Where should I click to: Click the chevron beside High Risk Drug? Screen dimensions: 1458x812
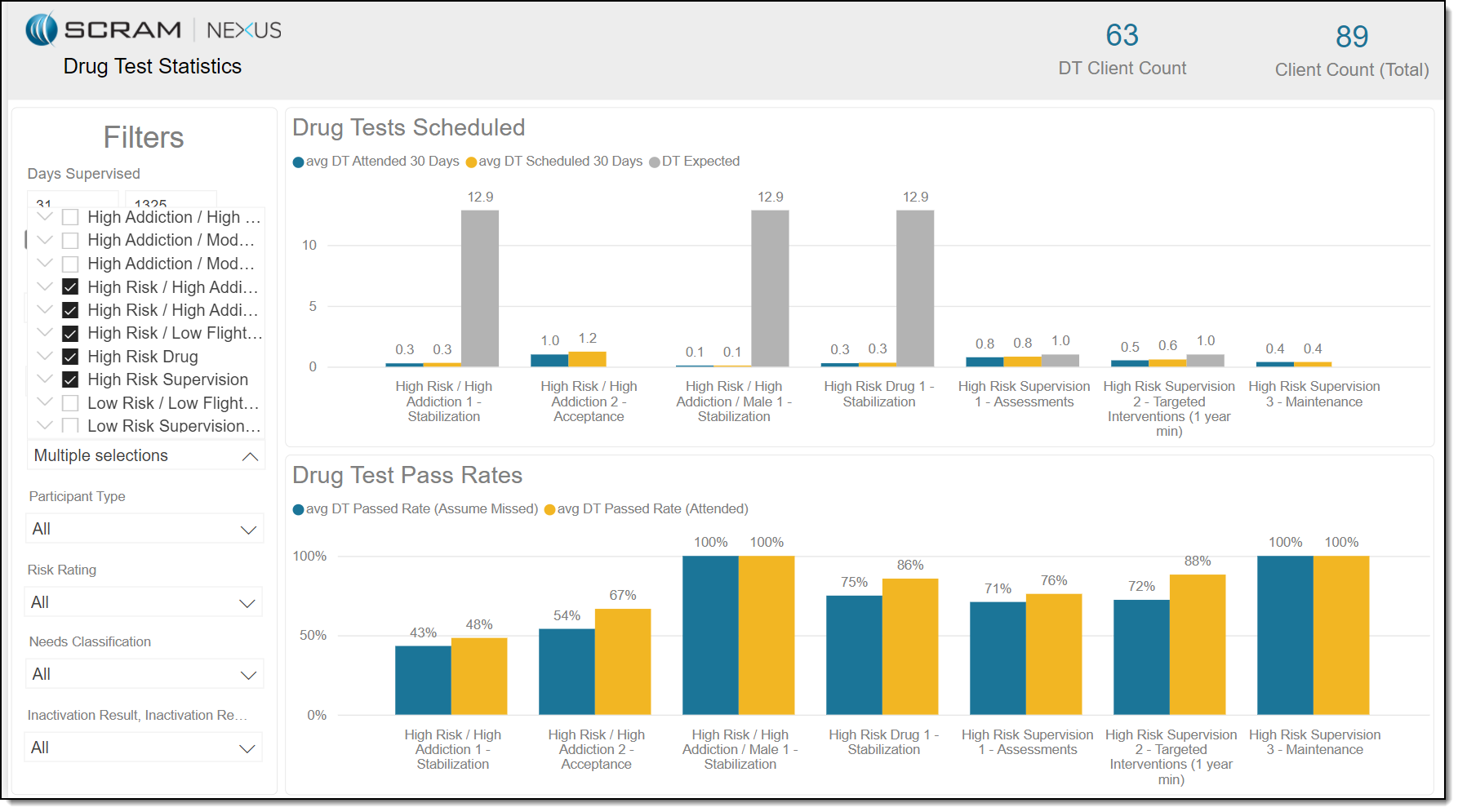click(x=46, y=357)
